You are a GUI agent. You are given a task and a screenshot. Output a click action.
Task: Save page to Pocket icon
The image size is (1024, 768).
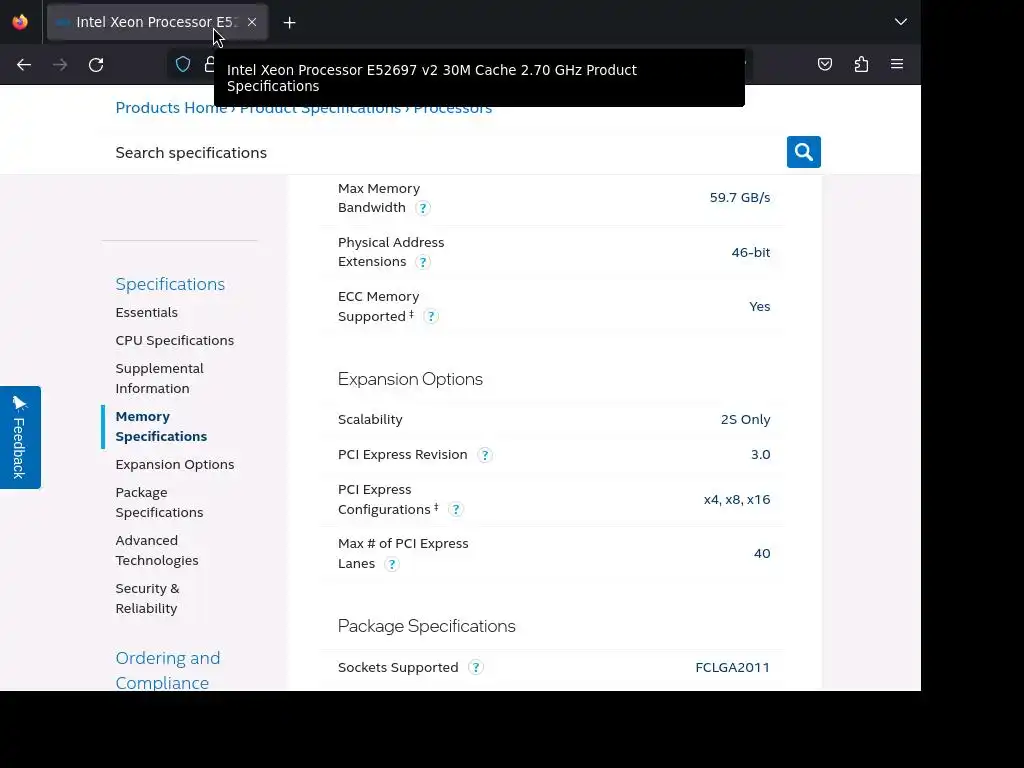tap(825, 64)
